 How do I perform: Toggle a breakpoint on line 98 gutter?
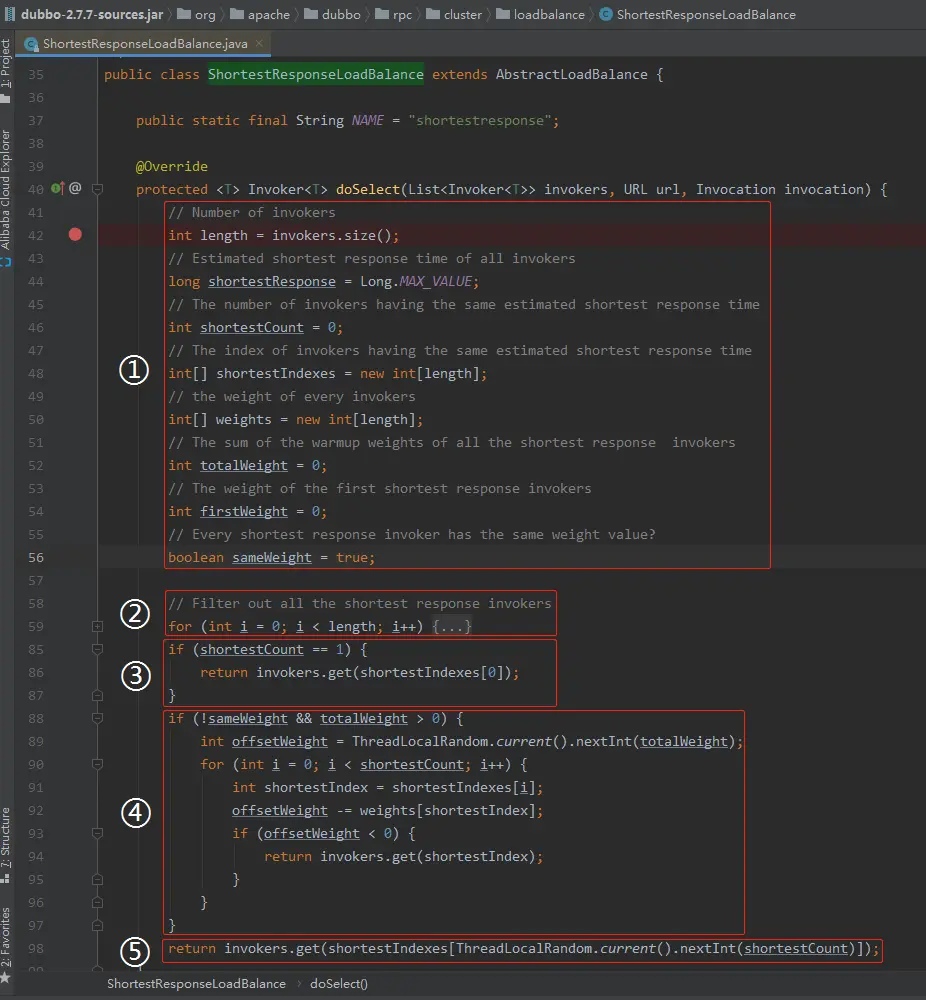point(75,948)
